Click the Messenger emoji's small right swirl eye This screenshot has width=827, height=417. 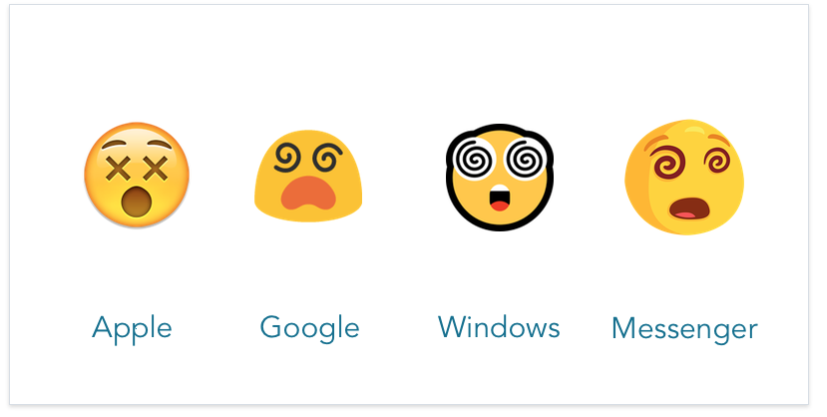[718, 160]
